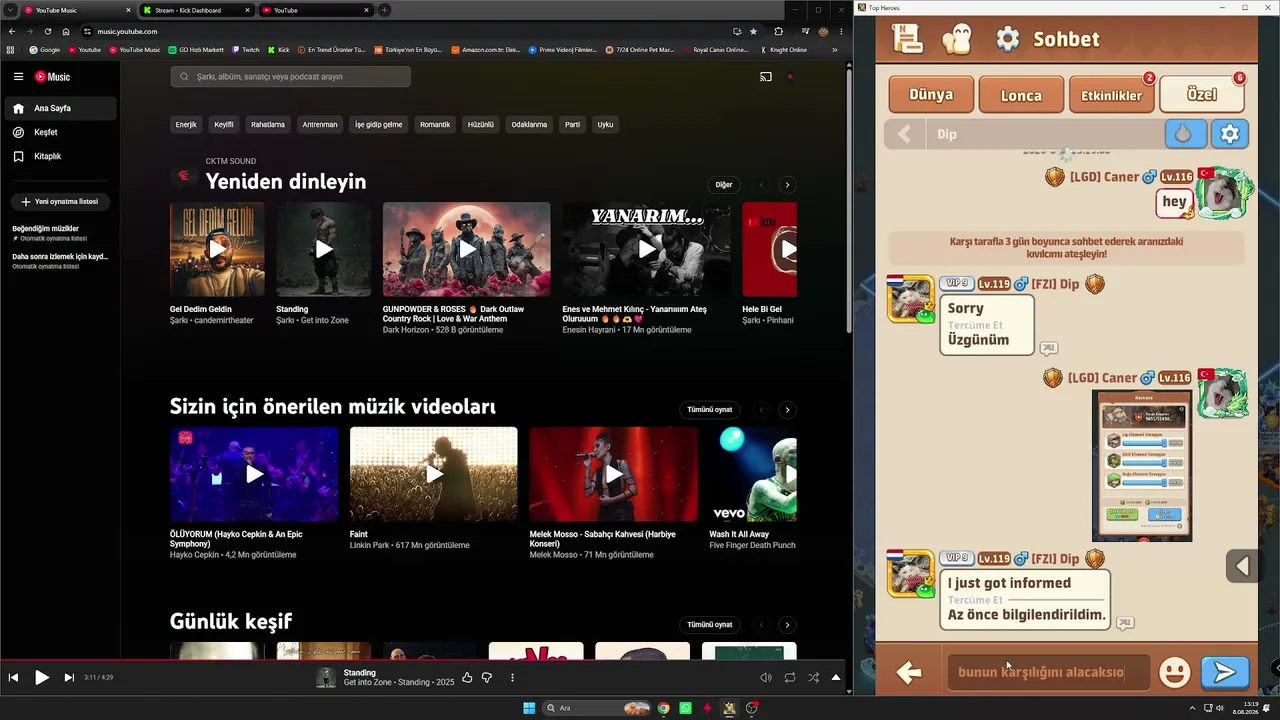Like the song Standing with thumbs up
This screenshot has width=1280, height=720.
pos(467,677)
